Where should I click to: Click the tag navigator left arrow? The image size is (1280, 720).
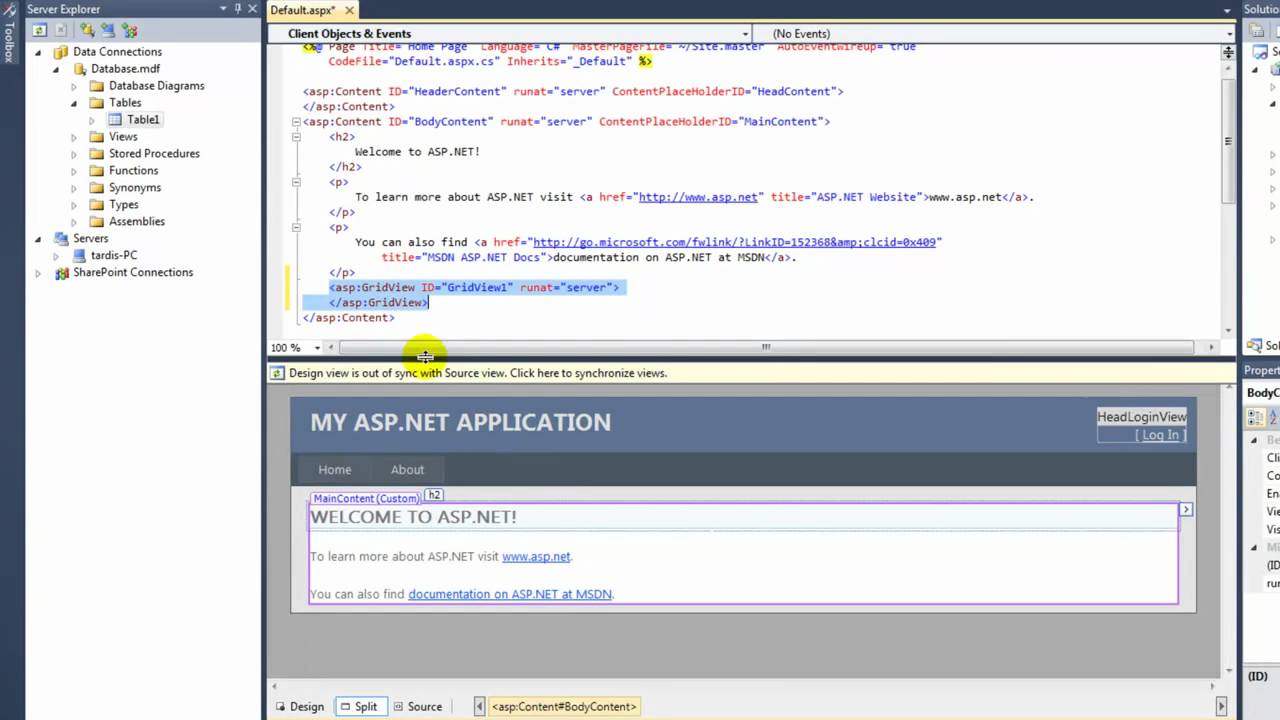tap(479, 707)
